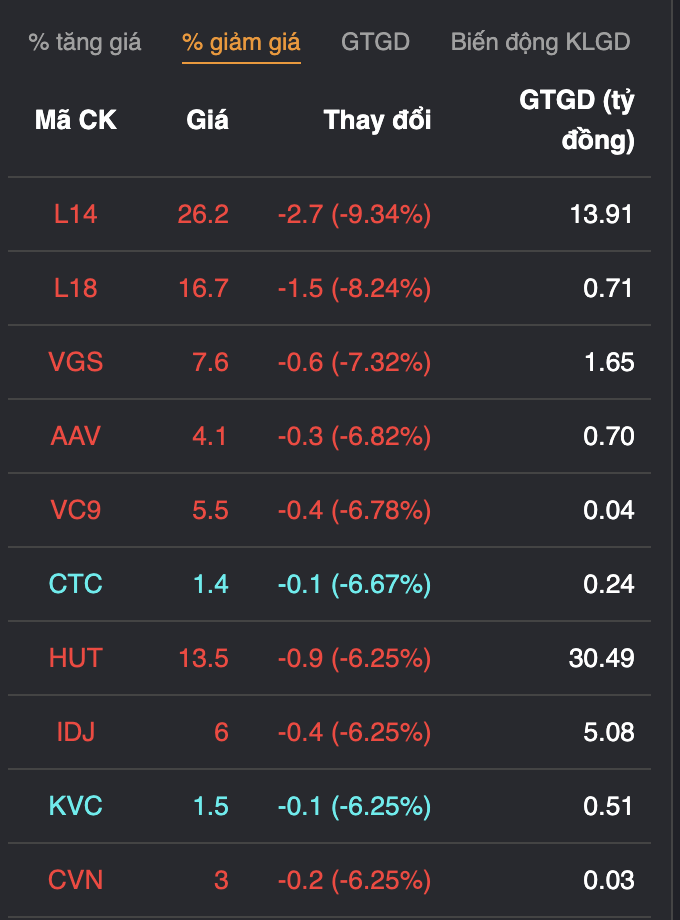The height and width of the screenshot is (920, 680).
Task: Open the VC9 stock ticker
Action: pos(76,510)
